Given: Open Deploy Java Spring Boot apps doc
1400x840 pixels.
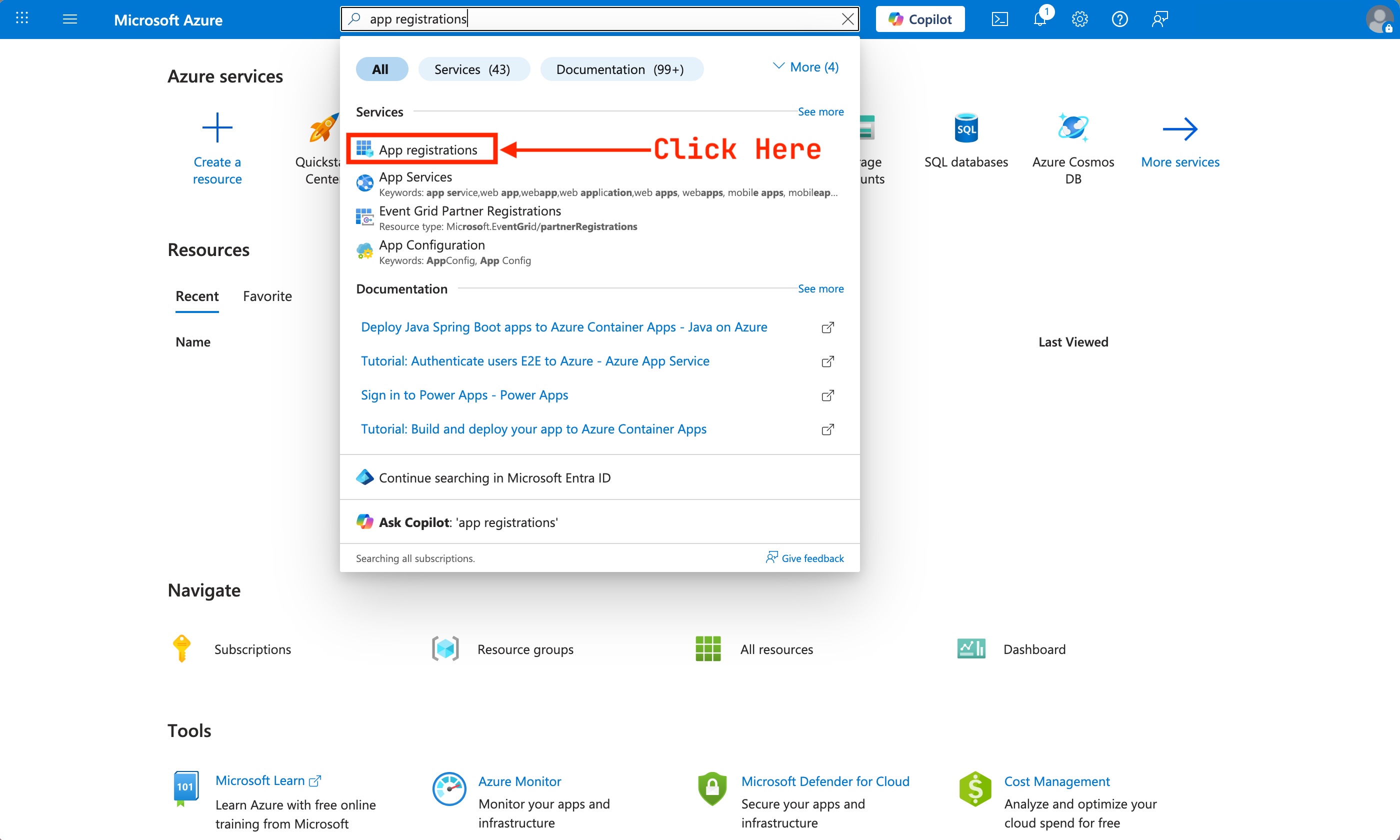Looking at the screenshot, I should tap(563, 327).
